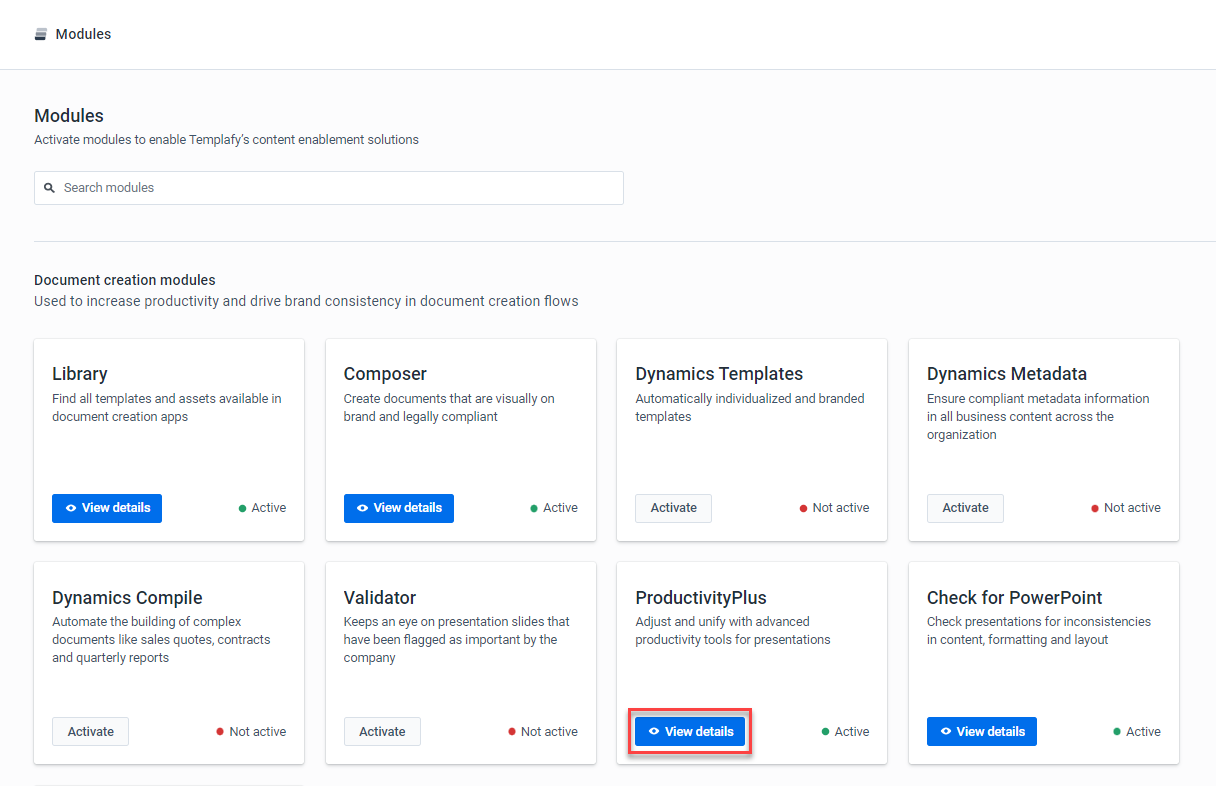Click Modules breadcrumb text in header

click(83, 34)
